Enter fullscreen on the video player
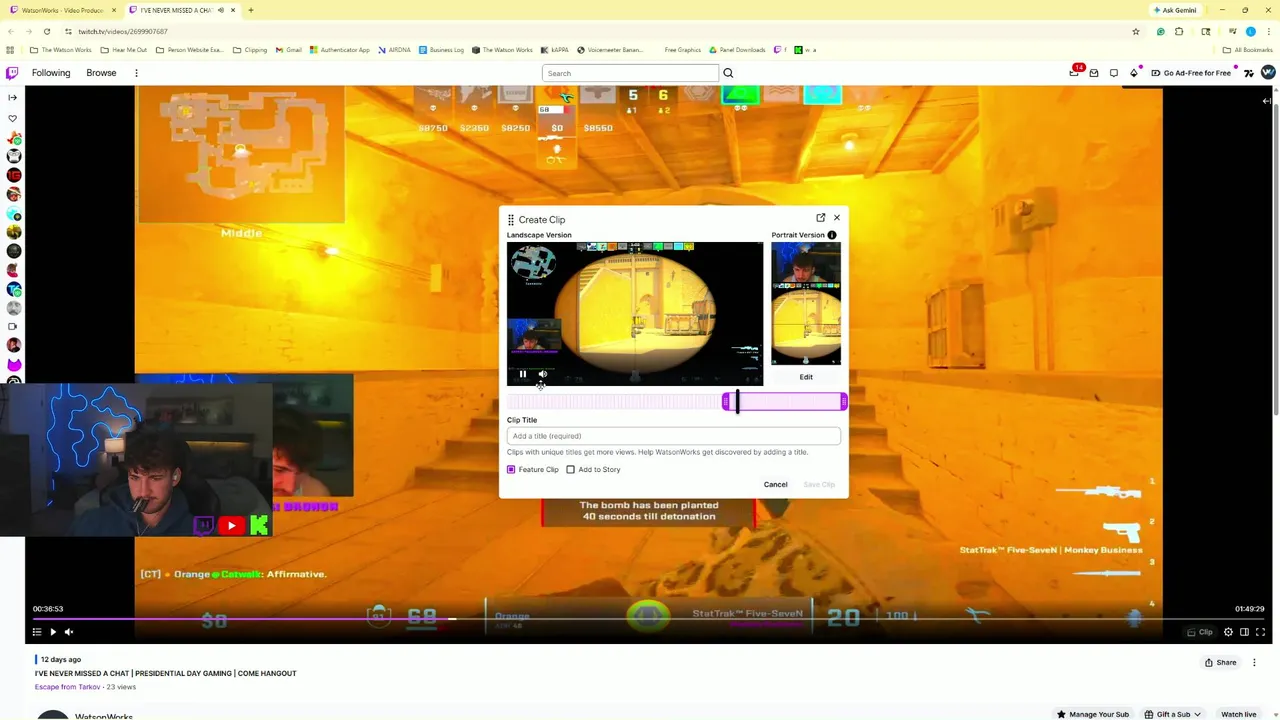The width and height of the screenshot is (1280, 720). [x=1261, y=632]
